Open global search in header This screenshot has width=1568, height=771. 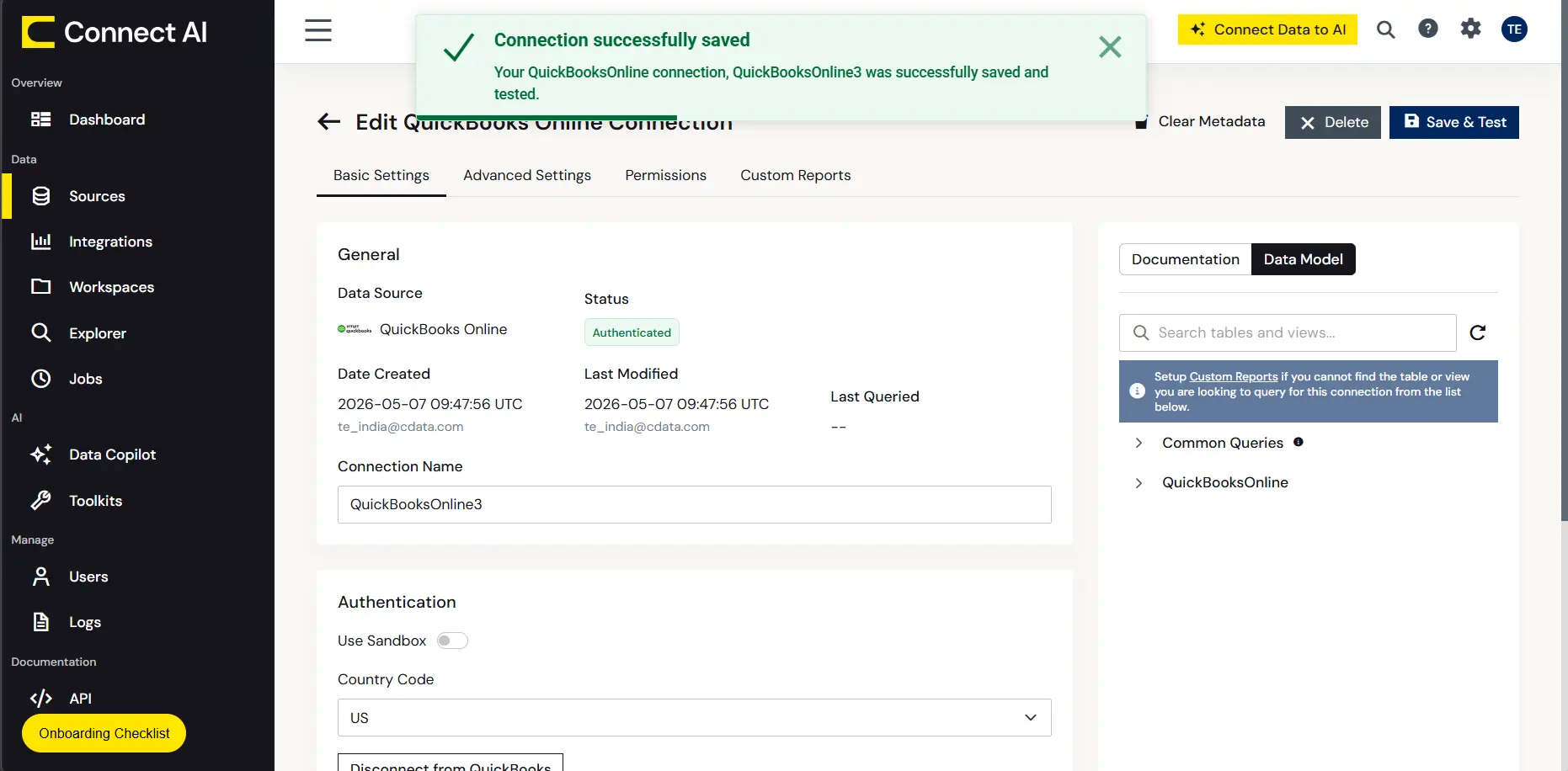[1385, 29]
